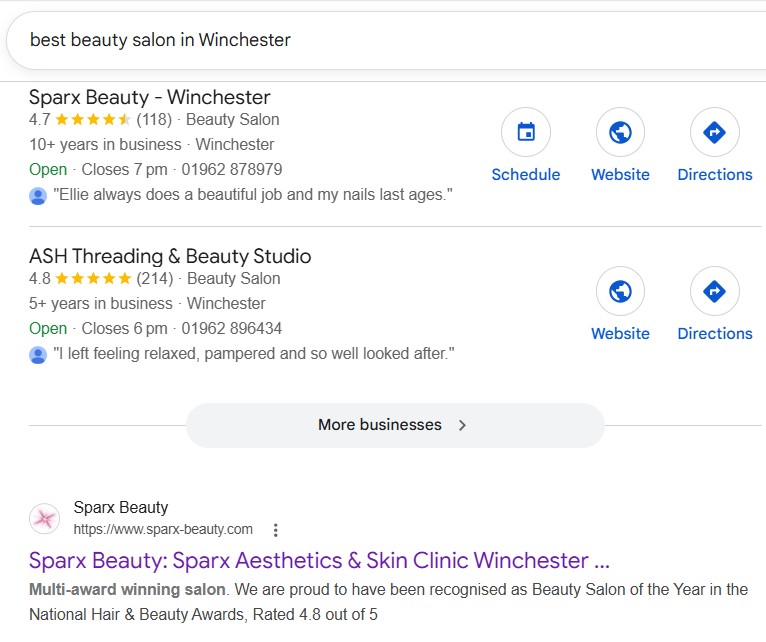Click the Sparx Beauty site favicon
The height and width of the screenshot is (642, 766).
pos(44,518)
